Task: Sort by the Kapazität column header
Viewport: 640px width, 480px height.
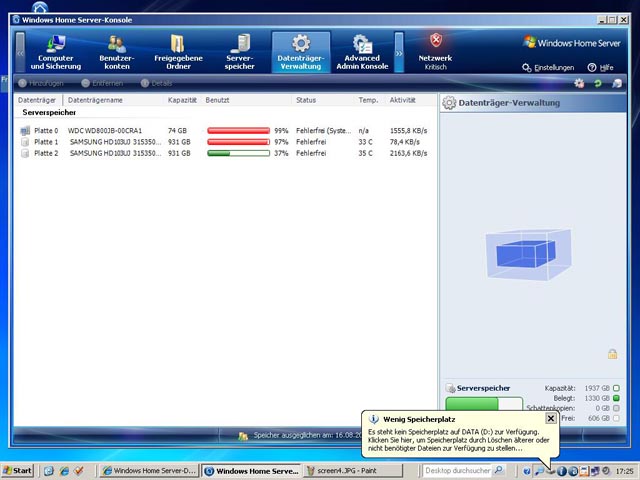Action: pos(182,100)
